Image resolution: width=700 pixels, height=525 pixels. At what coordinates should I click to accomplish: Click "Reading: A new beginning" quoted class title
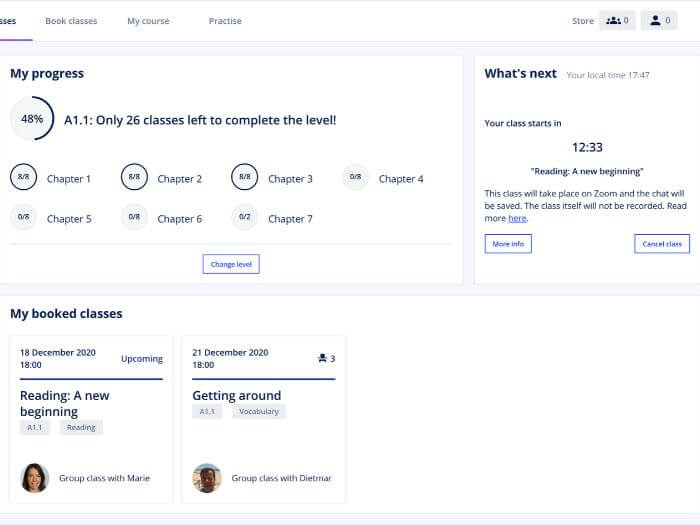point(587,171)
